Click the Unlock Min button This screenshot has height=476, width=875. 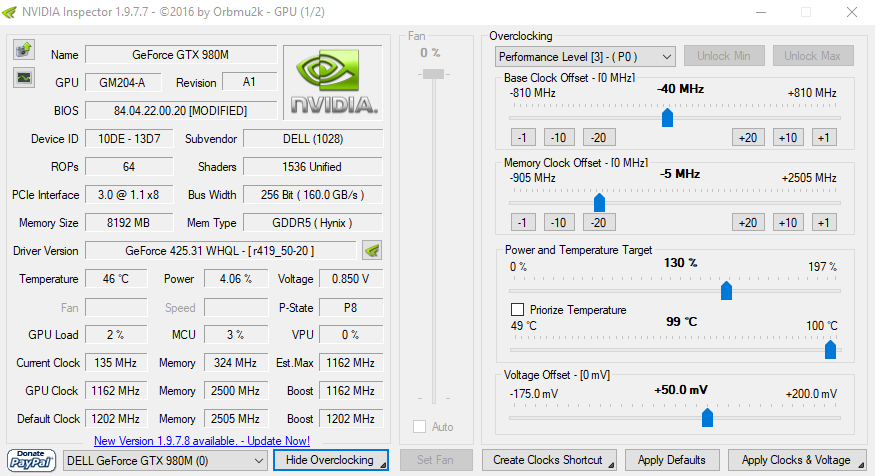click(724, 56)
